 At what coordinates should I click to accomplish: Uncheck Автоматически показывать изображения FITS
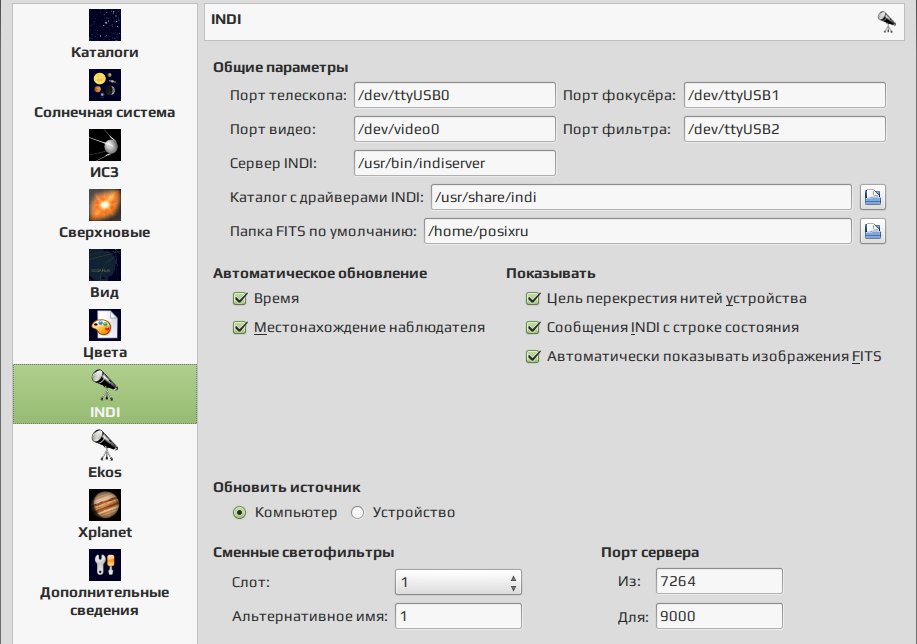[x=533, y=356]
